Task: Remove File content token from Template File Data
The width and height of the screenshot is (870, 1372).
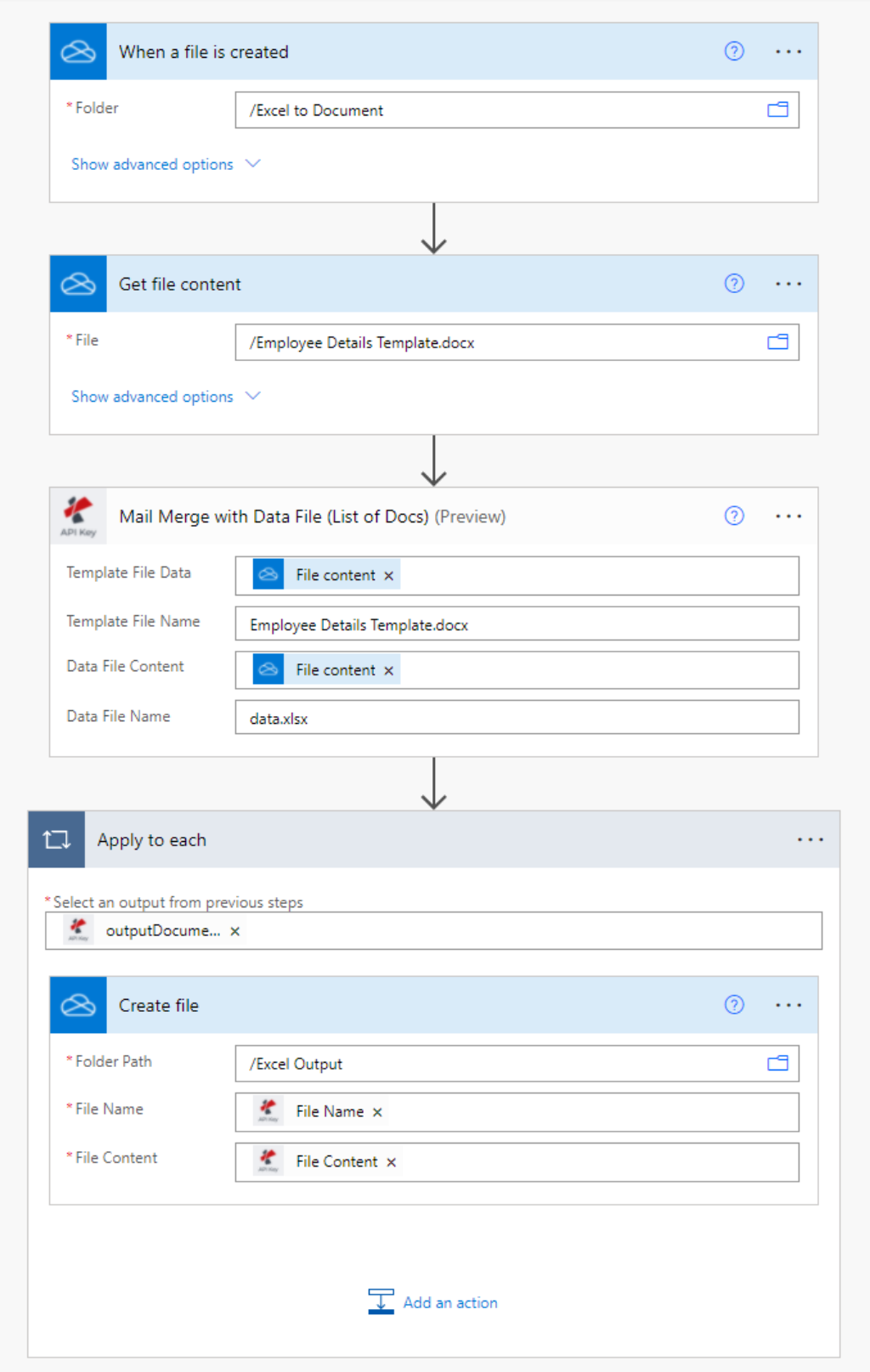Action: coord(389,576)
